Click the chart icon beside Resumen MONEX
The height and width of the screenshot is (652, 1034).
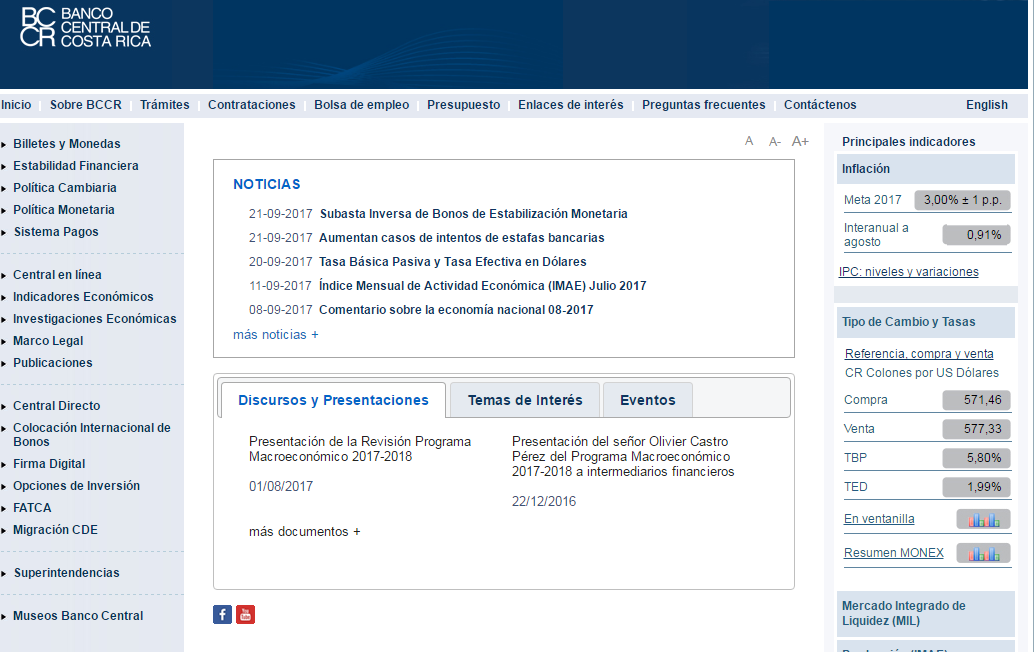click(x=983, y=553)
